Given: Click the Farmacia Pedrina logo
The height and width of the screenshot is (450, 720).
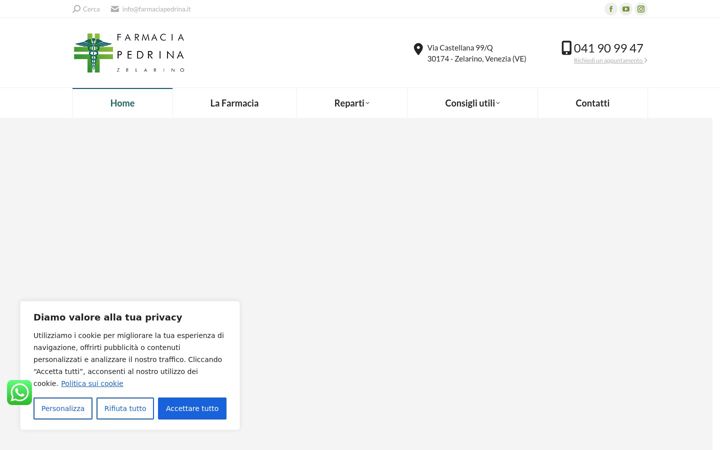Looking at the screenshot, I should (129, 53).
